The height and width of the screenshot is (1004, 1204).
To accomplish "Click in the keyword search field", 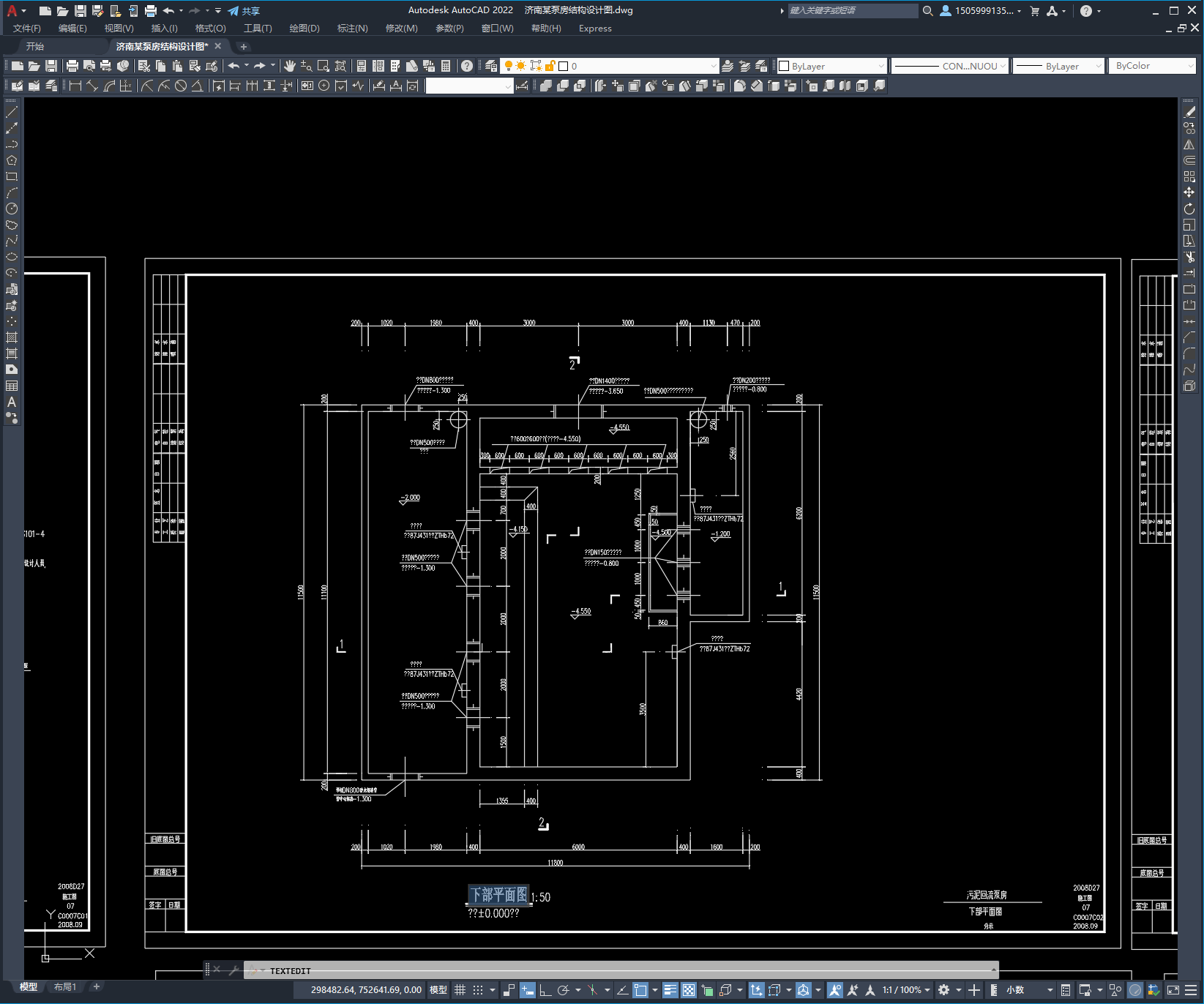I will (x=853, y=11).
